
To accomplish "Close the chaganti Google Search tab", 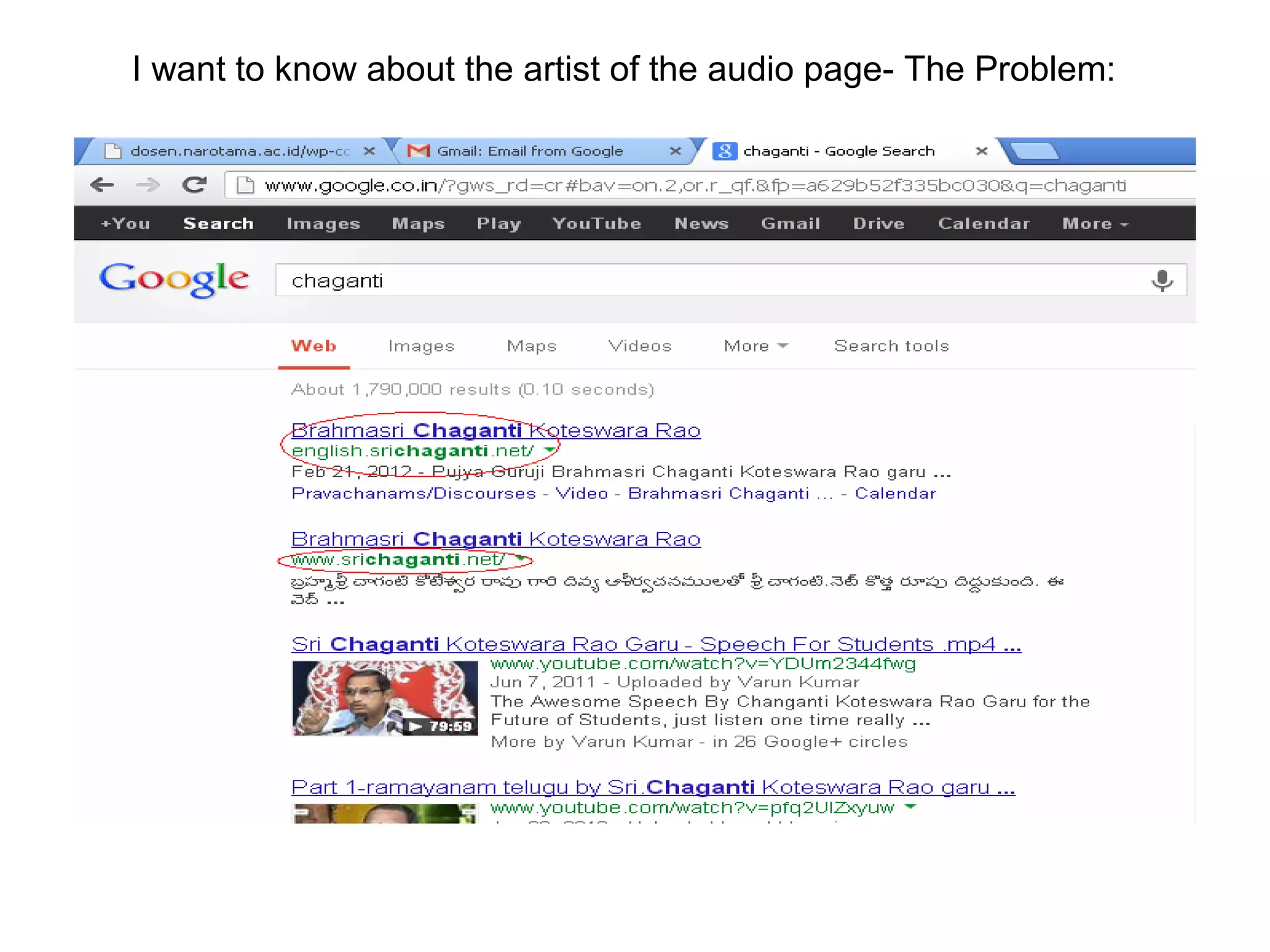I will click(x=982, y=151).
